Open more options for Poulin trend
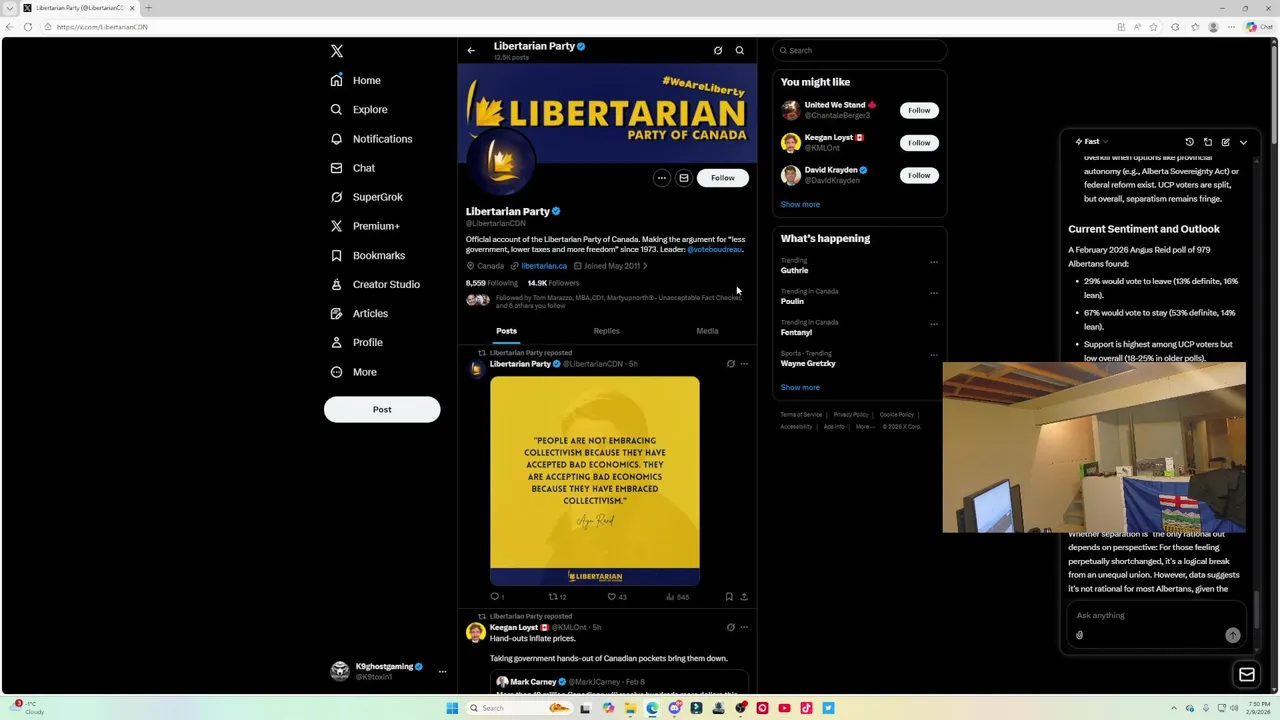The height and width of the screenshot is (720, 1280). click(x=934, y=293)
